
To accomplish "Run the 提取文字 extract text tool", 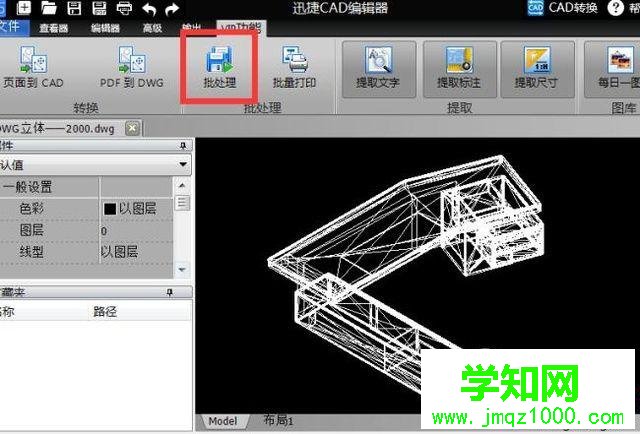I will [x=379, y=69].
